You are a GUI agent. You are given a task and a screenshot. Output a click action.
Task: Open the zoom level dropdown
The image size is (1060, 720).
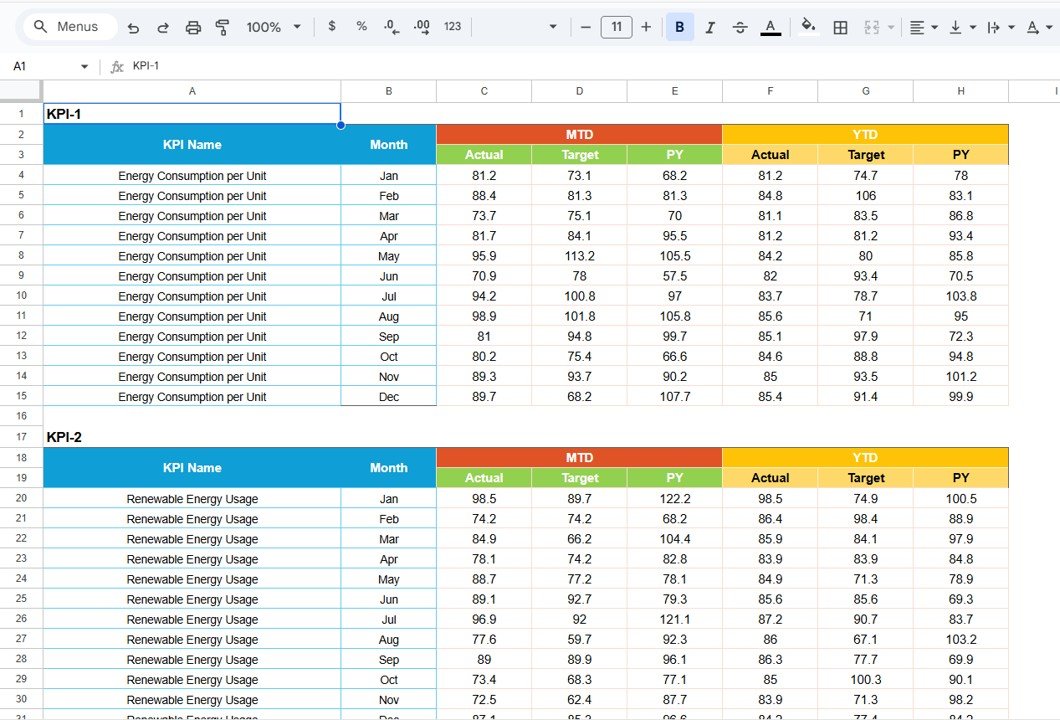(270, 27)
